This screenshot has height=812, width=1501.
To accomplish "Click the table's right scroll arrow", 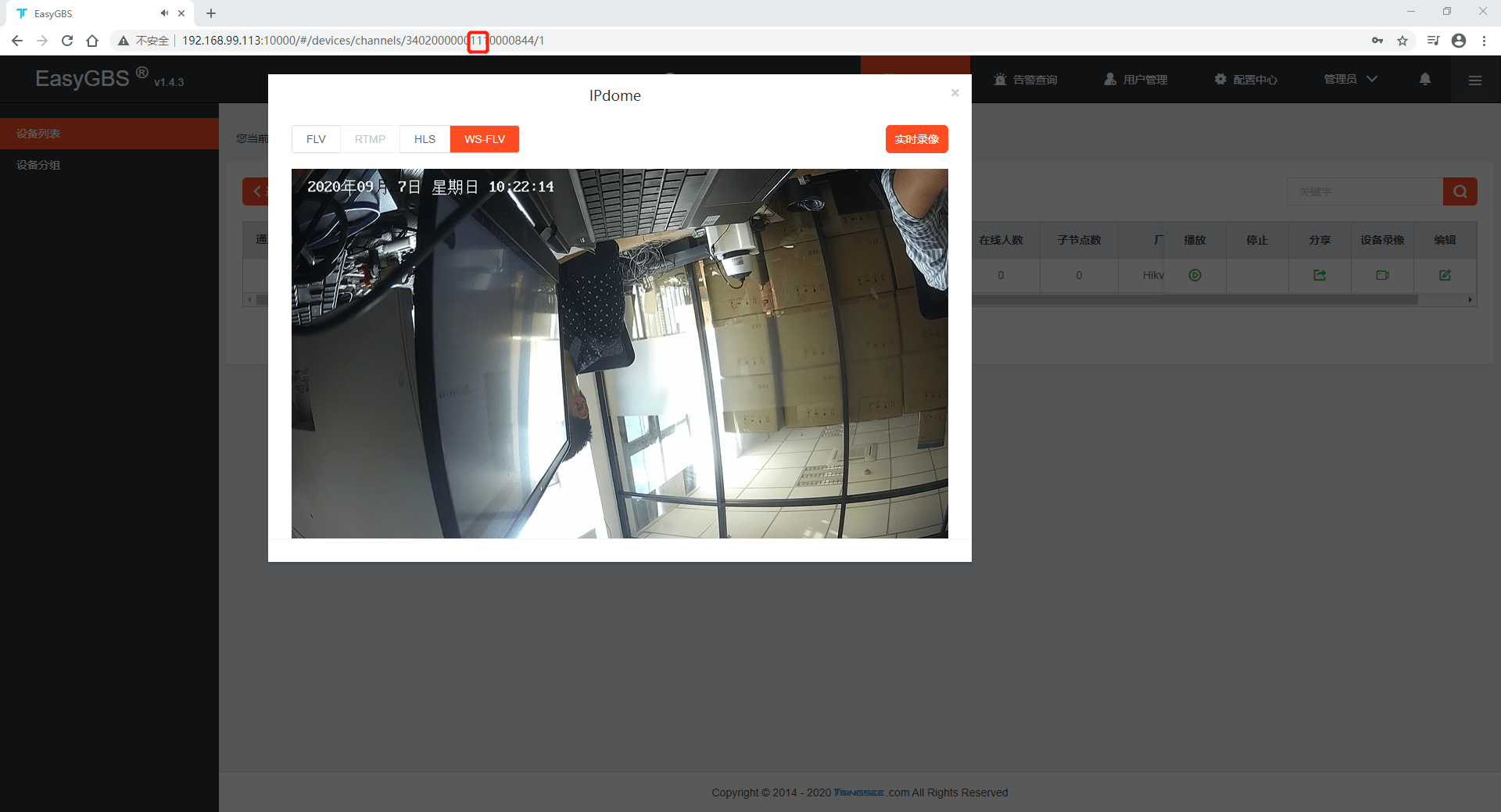I will (x=1471, y=300).
